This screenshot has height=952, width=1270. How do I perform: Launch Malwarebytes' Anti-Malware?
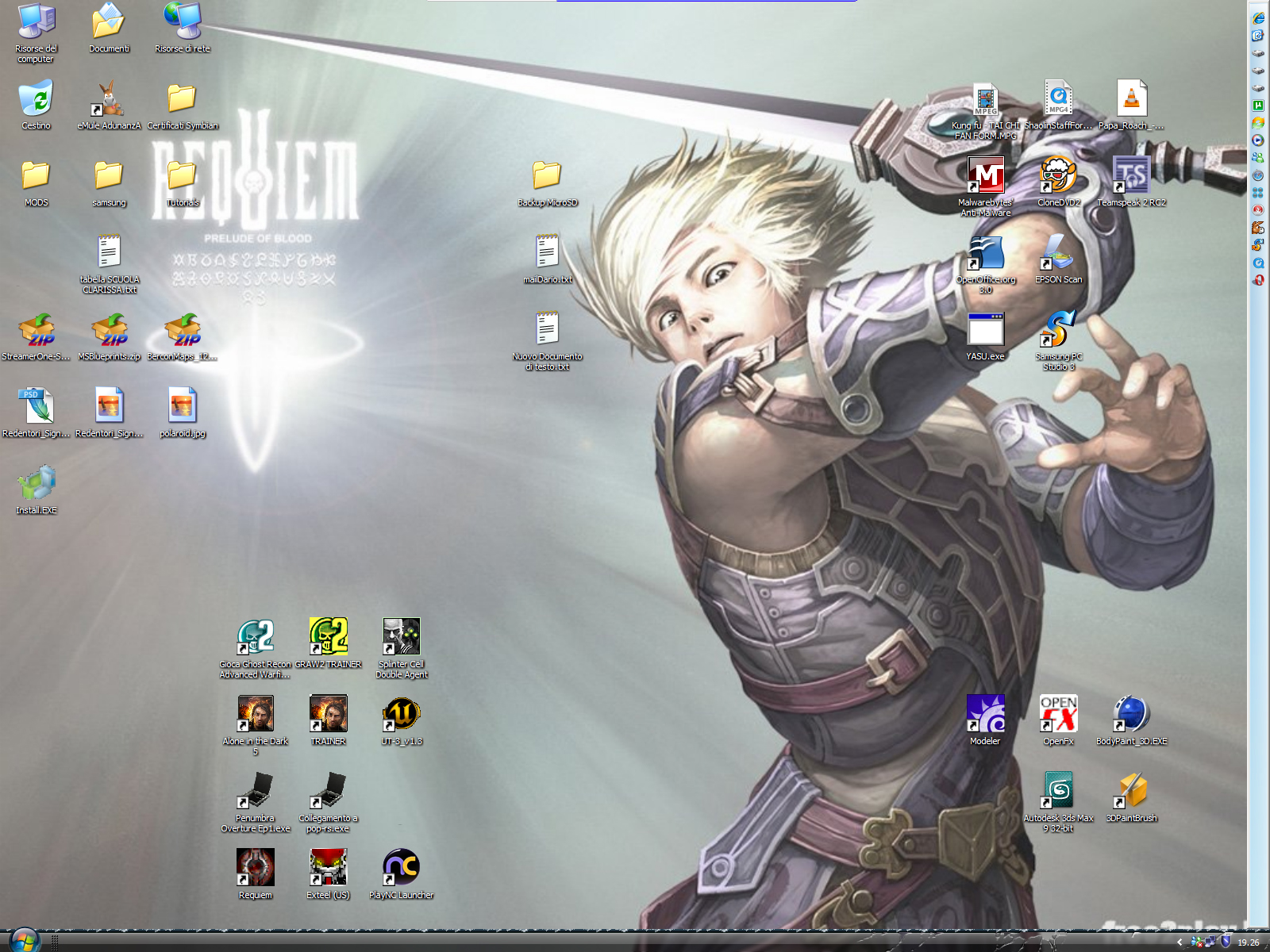(985, 187)
